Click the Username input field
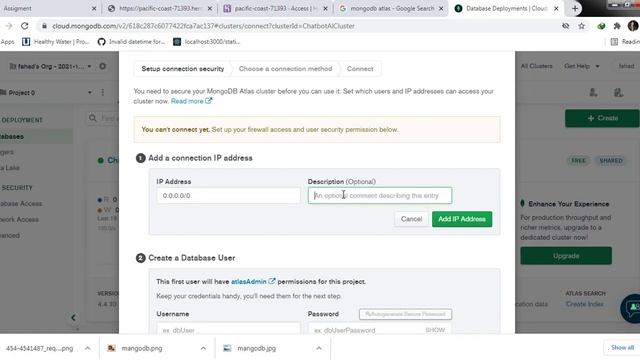The image size is (640, 360). pyautogui.click(x=228, y=329)
